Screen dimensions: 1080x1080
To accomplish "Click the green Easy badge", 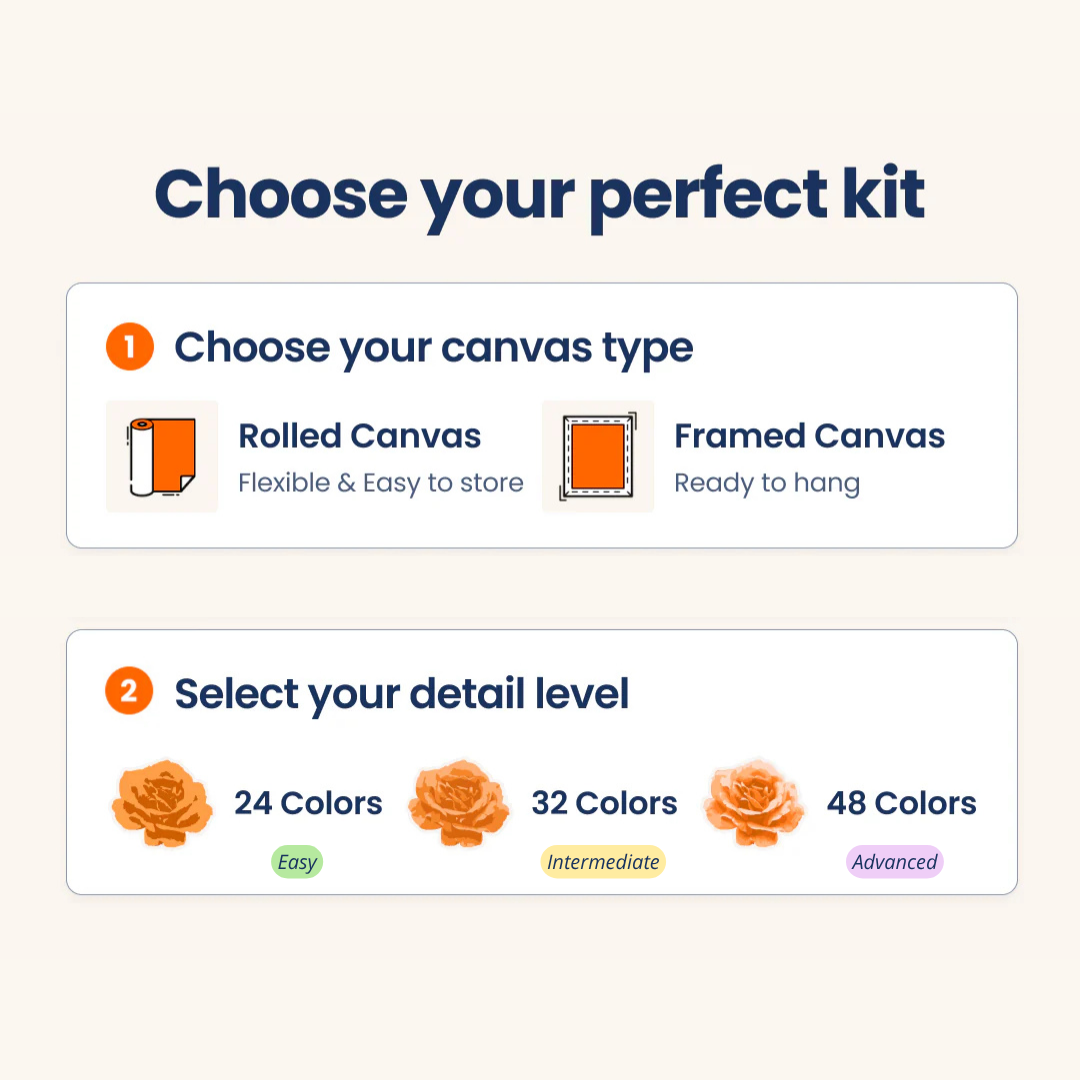I will [297, 862].
